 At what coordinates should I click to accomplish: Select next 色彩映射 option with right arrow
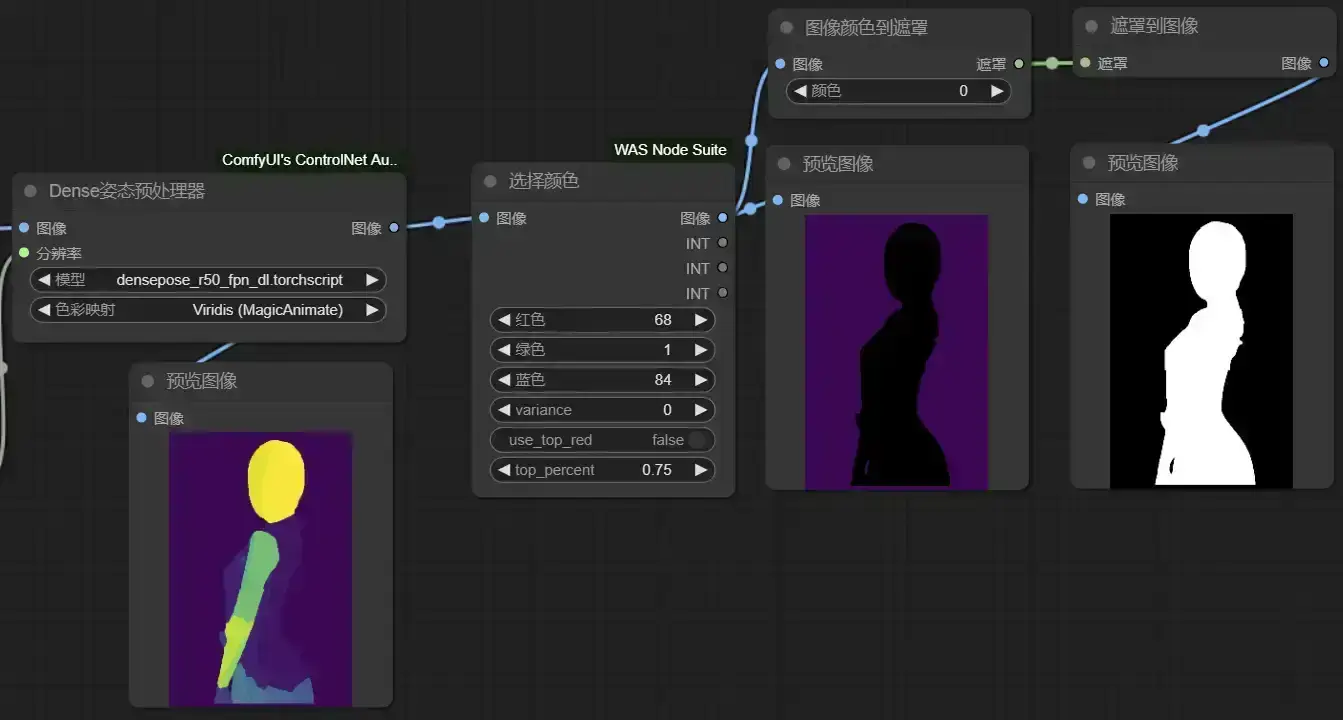point(372,310)
